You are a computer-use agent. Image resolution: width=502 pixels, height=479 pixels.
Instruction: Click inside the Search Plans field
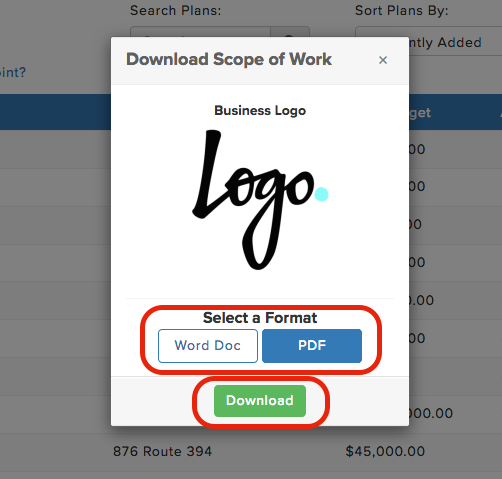click(x=200, y=32)
